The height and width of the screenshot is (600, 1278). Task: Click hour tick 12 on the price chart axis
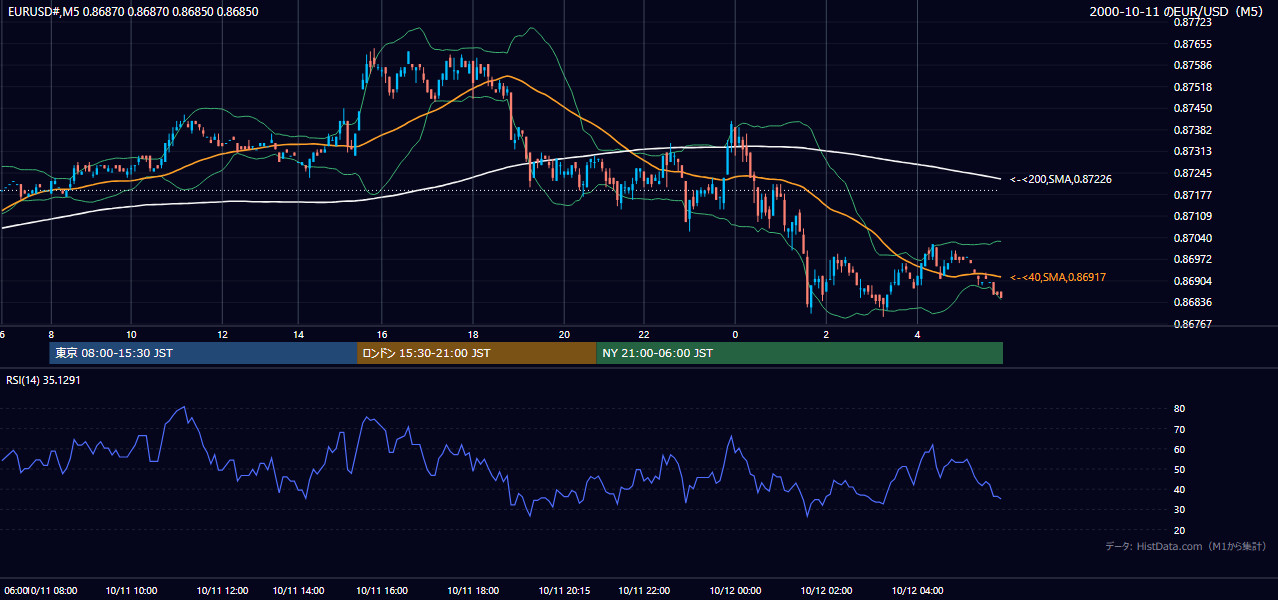222,334
